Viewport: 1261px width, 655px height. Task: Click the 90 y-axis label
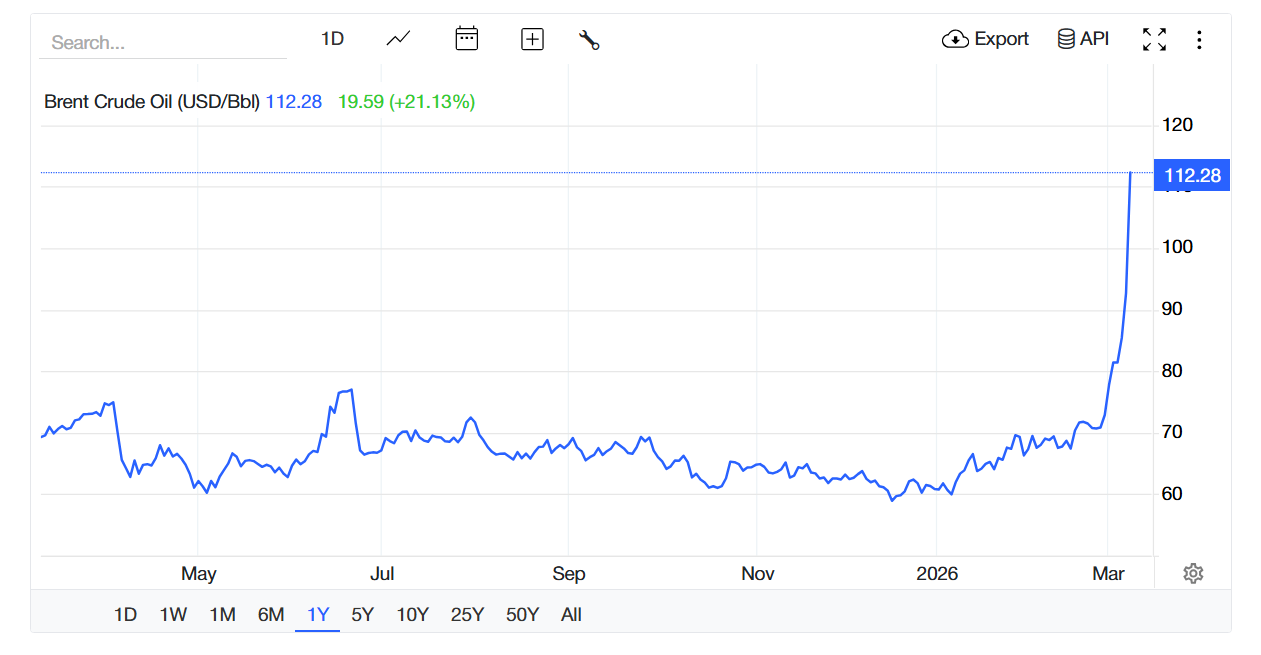pos(1172,309)
